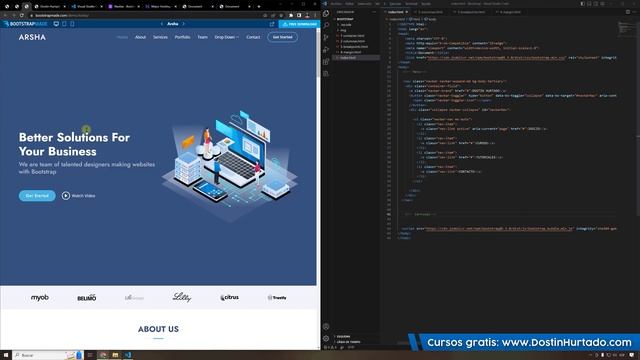The image size is (640, 360).
Task: Collapse the BOOTSTRAP folder in Explorer
Action: (x=345, y=19)
